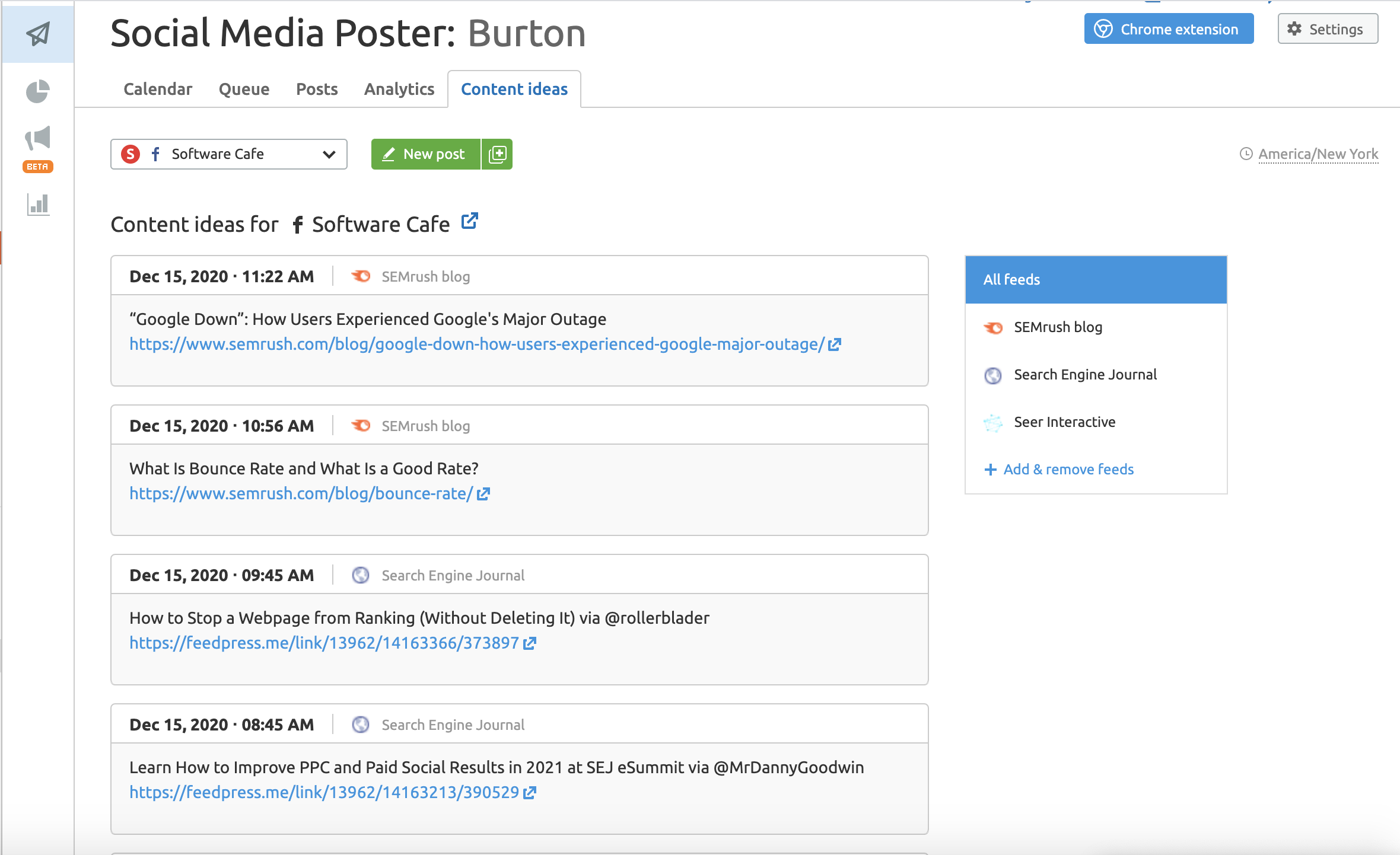Change the America/New York timezone
Image resolution: width=1400 pixels, height=855 pixels.
[x=1318, y=154]
